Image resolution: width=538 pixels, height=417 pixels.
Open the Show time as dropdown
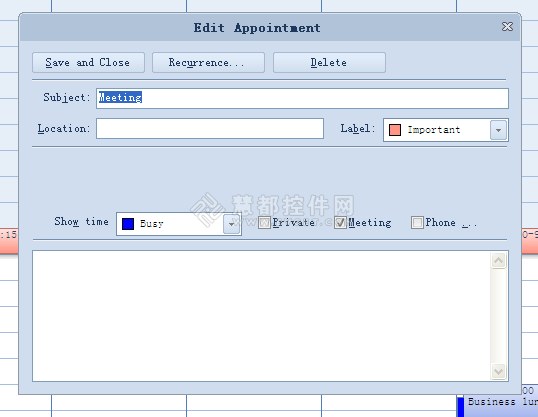tap(231, 224)
